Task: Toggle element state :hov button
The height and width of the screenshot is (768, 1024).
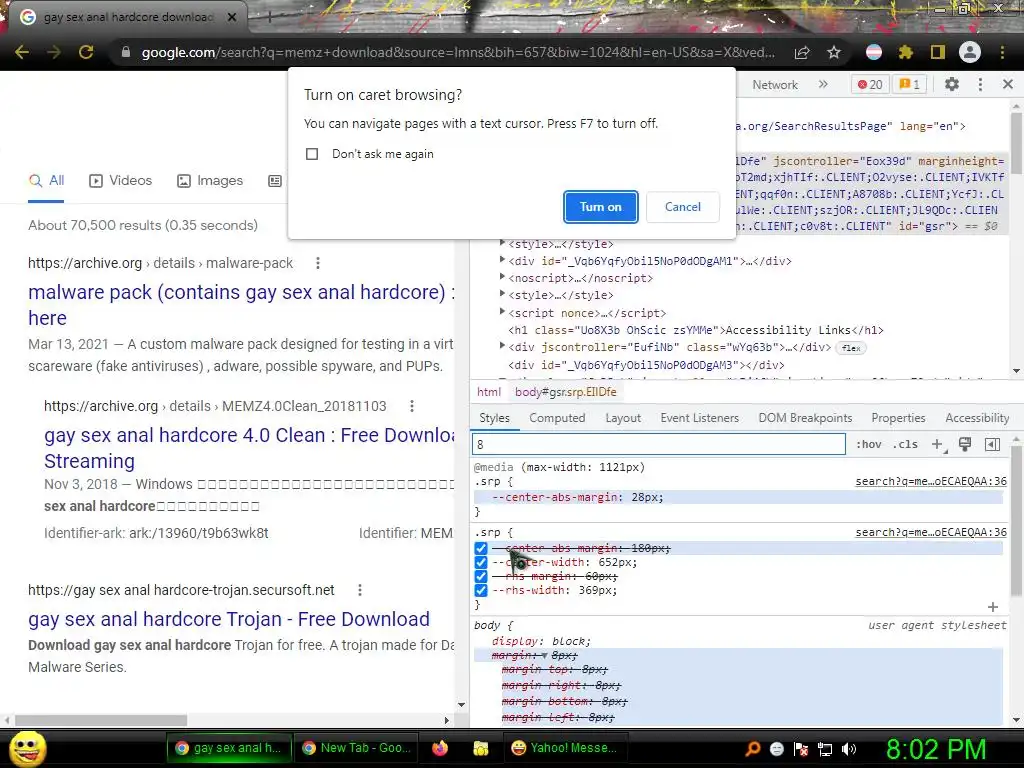Action: (869, 445)
